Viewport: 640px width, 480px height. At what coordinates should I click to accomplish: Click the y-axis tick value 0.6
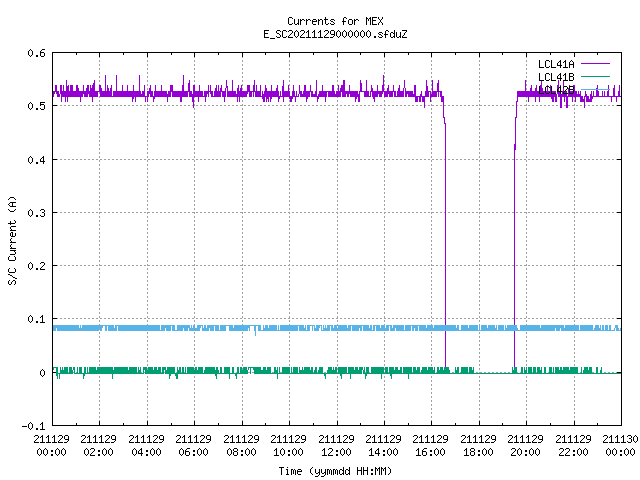click(x=36, y=53)
